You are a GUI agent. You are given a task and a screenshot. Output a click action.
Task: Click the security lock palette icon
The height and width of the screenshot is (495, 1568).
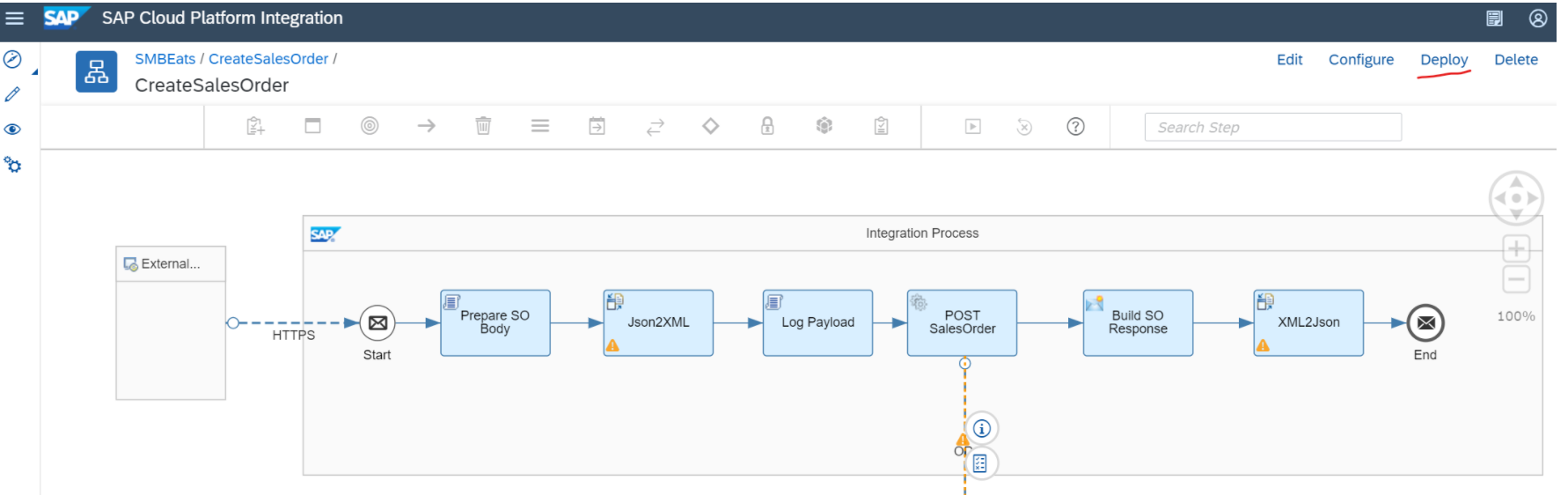tap(767, 126)
